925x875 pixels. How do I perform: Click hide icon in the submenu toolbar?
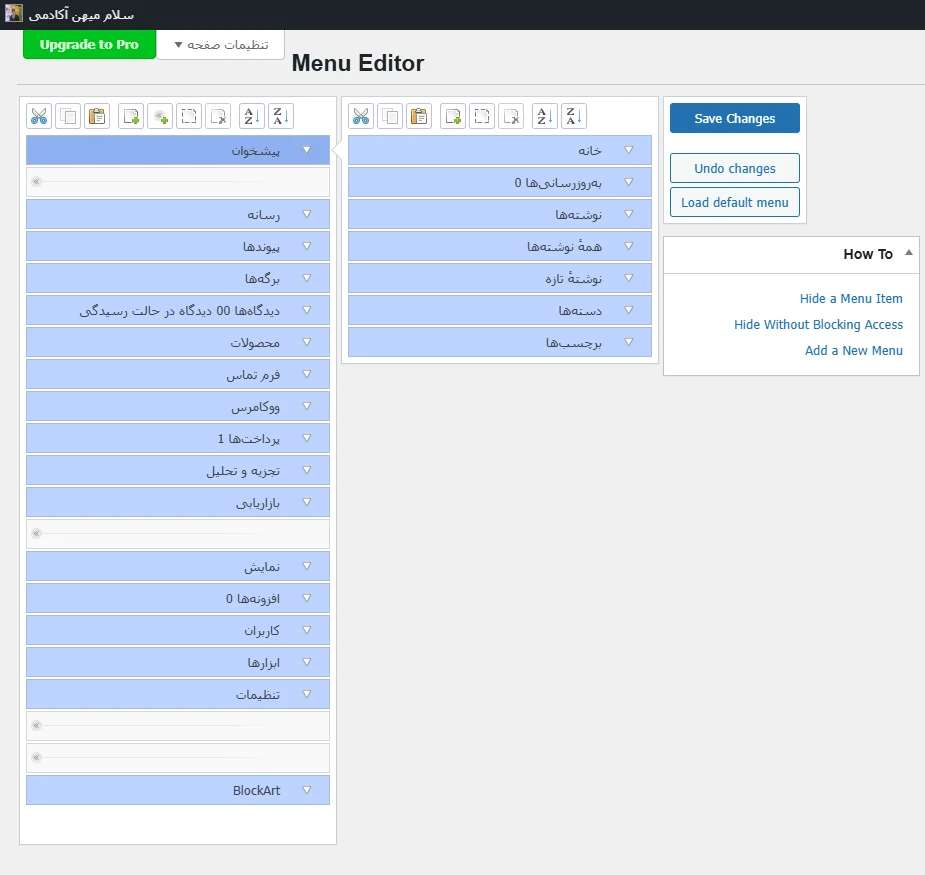(x=483, y=116)
